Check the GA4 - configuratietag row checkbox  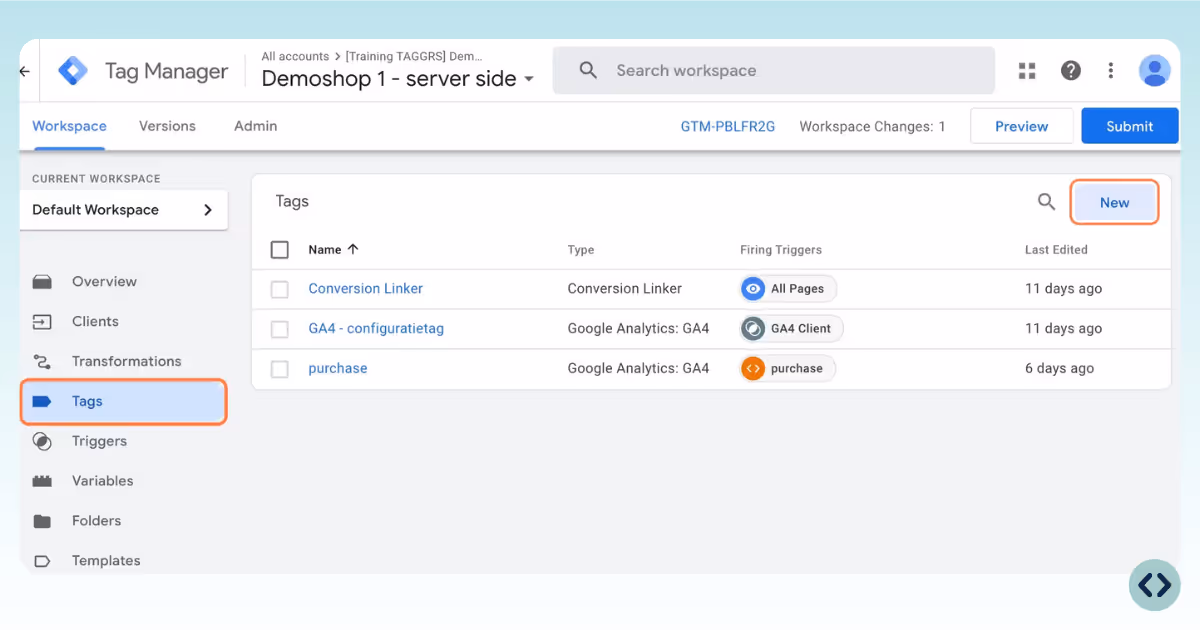click(280, 329)
